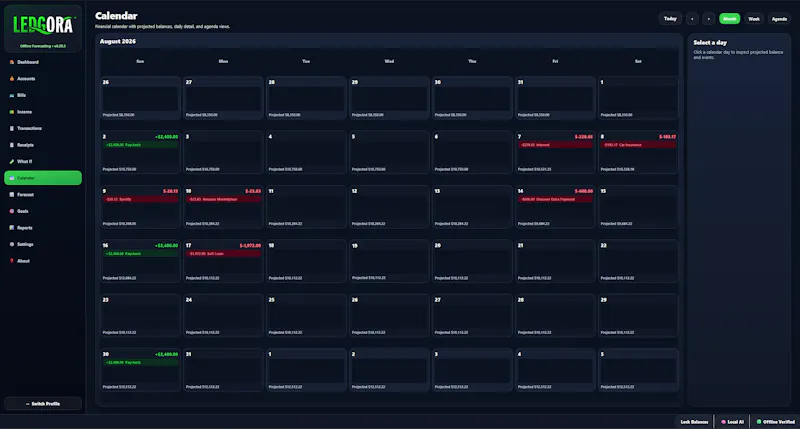
Task: Go to Bills via sidebar icon
Action: (12, 95)
